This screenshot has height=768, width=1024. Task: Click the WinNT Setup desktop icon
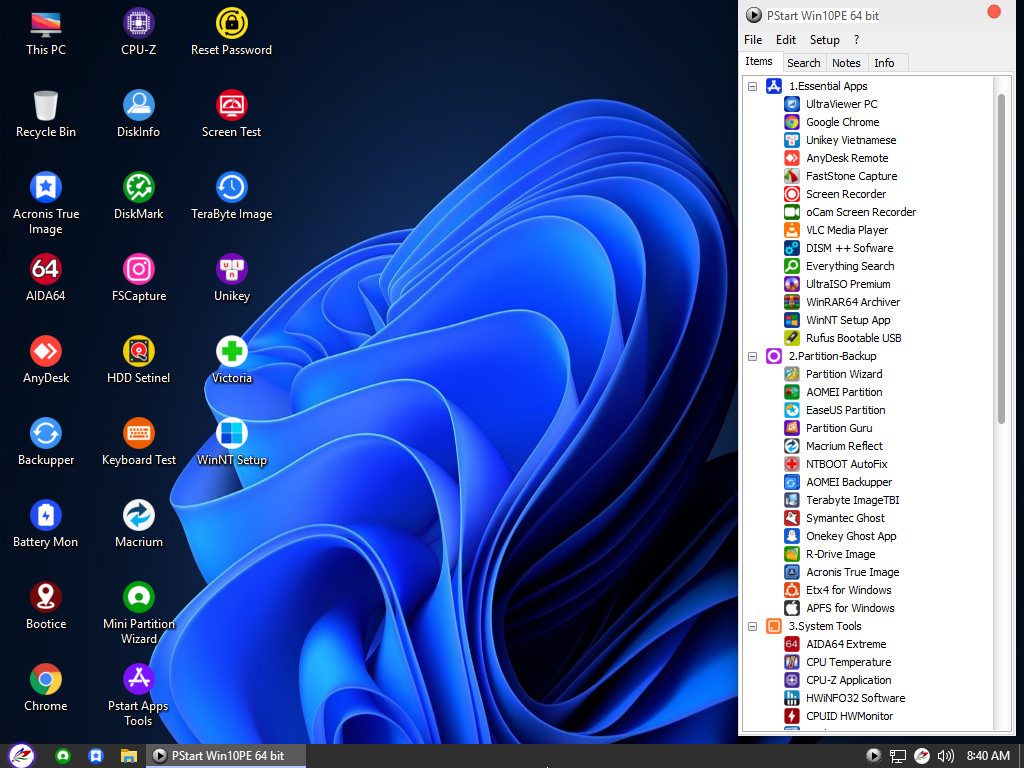click(x=231, y=443)
